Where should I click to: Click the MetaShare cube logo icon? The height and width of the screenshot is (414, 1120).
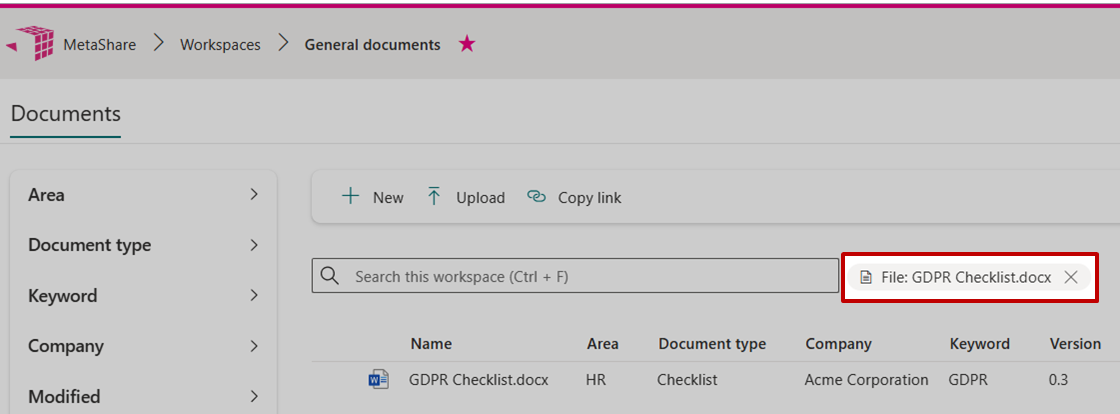tap(35, 44)
